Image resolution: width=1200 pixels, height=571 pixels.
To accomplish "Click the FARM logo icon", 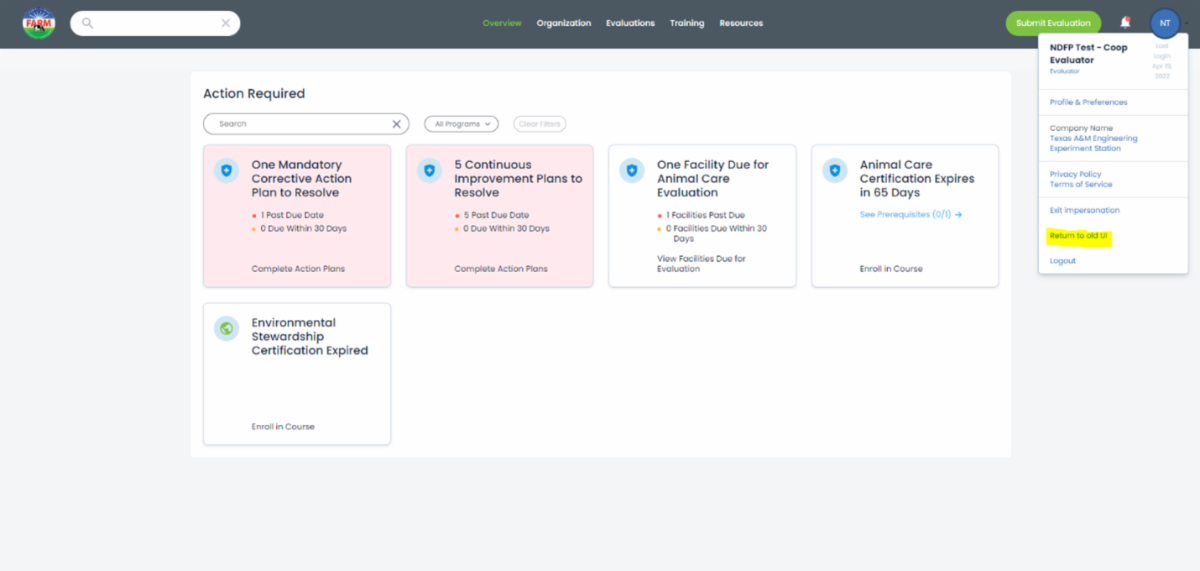I will 39,23.
